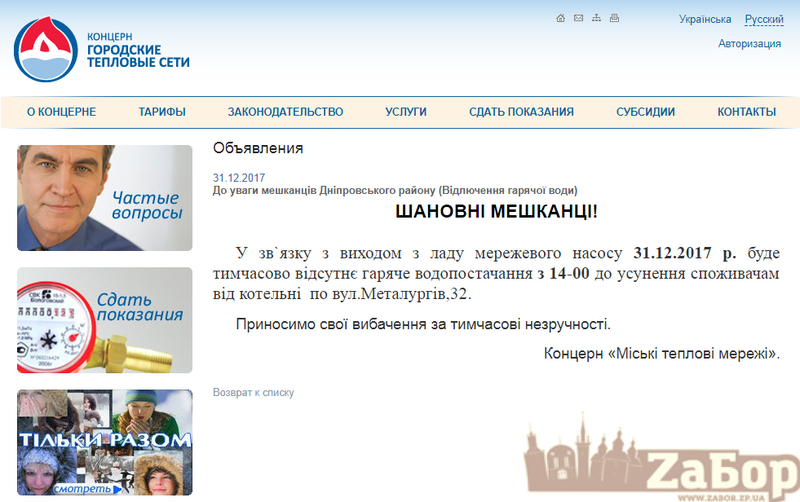Click the Объявления heading
The image size is (800, 502).
click(258, 148)
